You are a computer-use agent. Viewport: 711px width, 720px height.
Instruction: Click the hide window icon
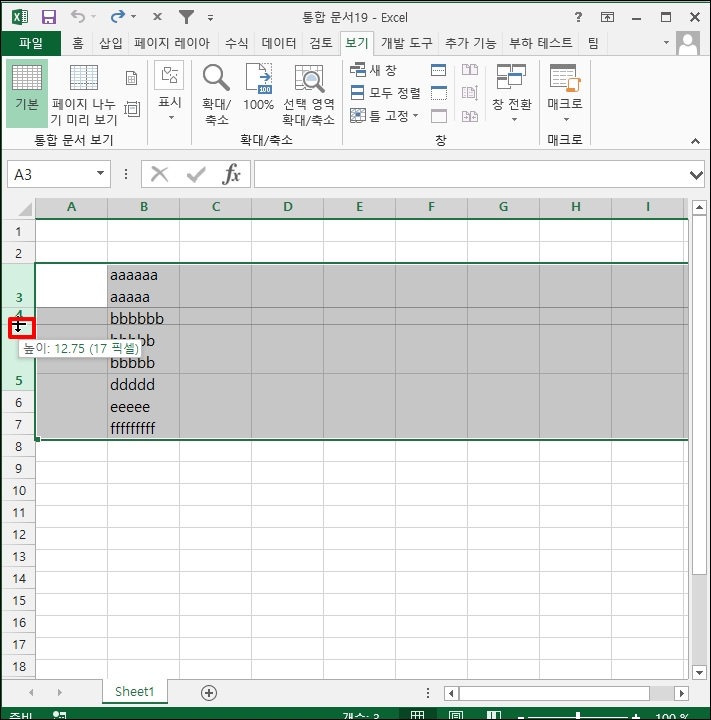[439, 93]
